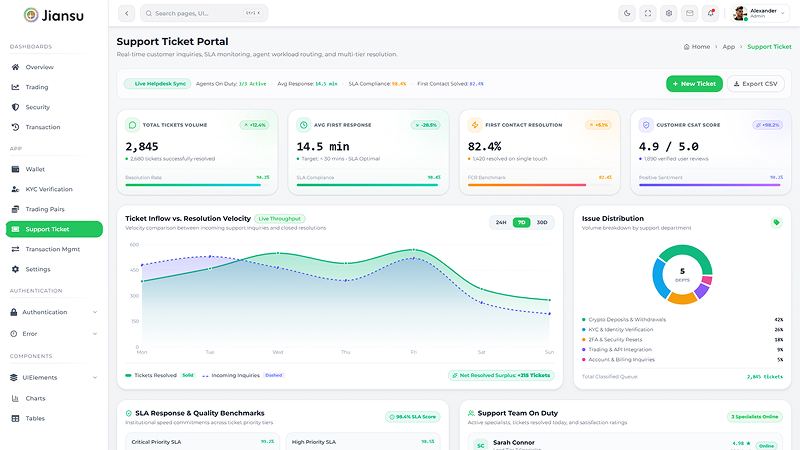This screenshot has width=800, height=450.
Task: Click the FCR Benchmark progress bar
Action: click(540, 185)
